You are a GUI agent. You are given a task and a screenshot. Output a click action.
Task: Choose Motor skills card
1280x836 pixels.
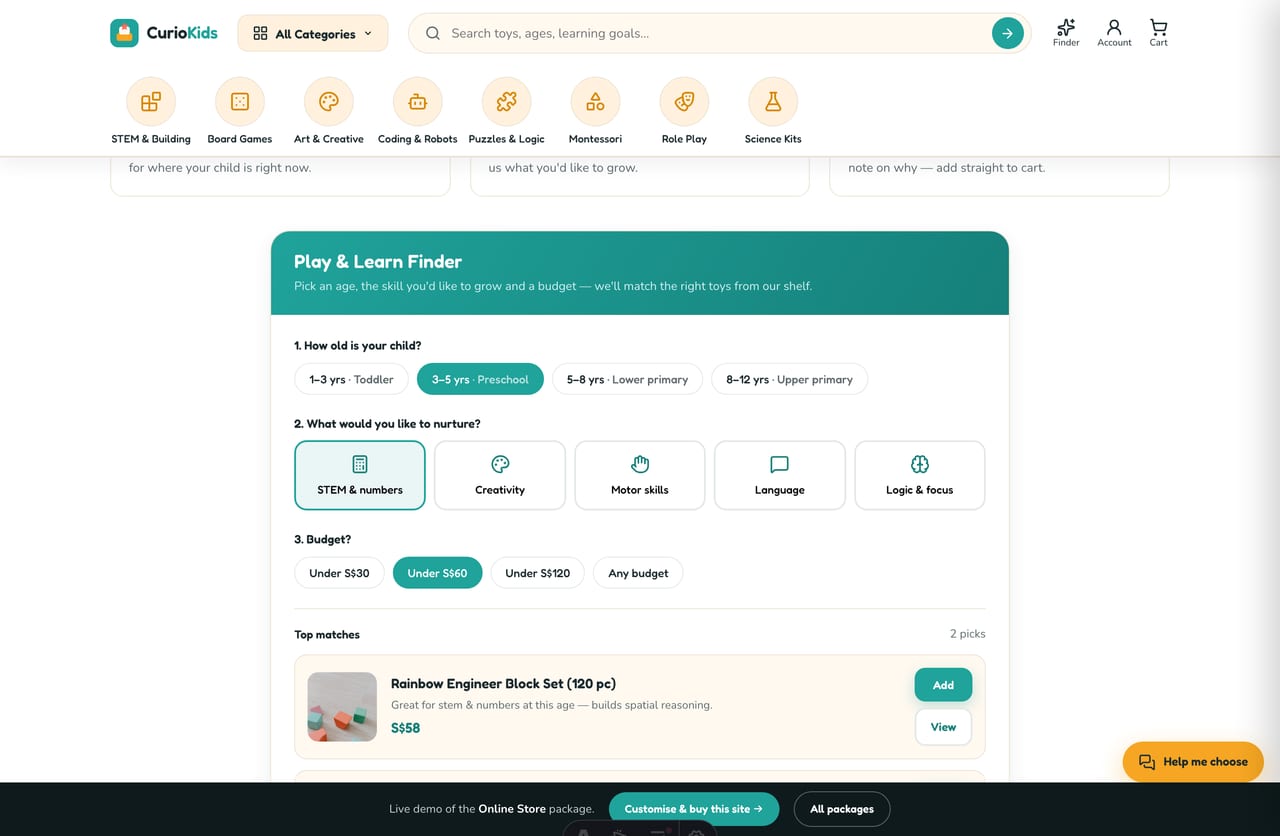click(640, 475)
